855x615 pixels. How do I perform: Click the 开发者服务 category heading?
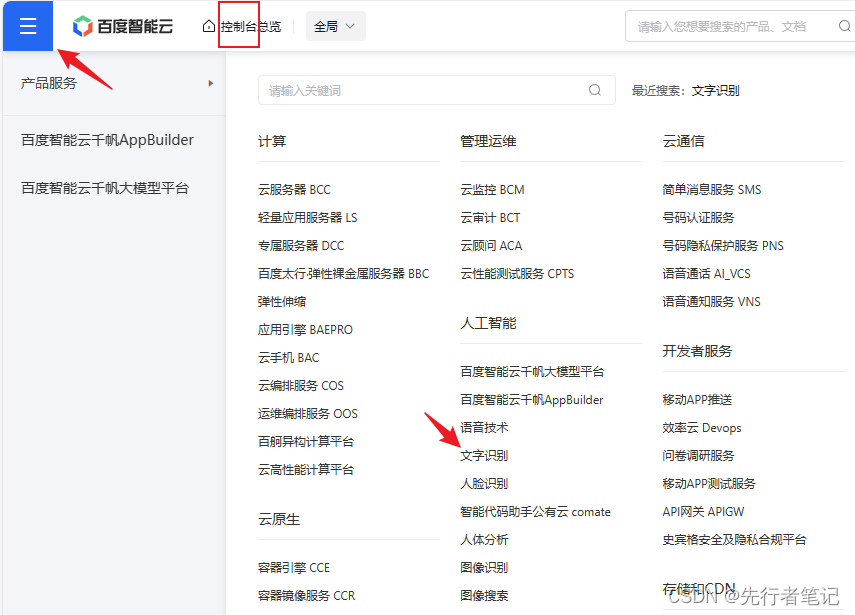[697, 351]
